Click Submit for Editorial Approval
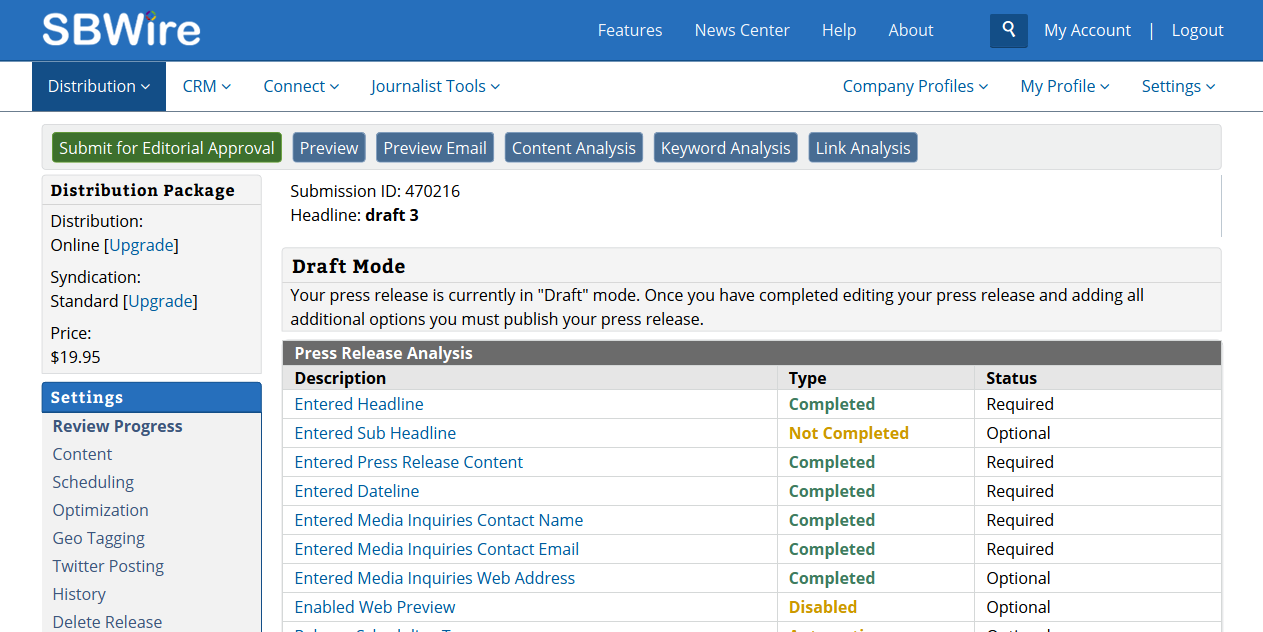This screenshot has height=632, width=1263. point(167,148)
